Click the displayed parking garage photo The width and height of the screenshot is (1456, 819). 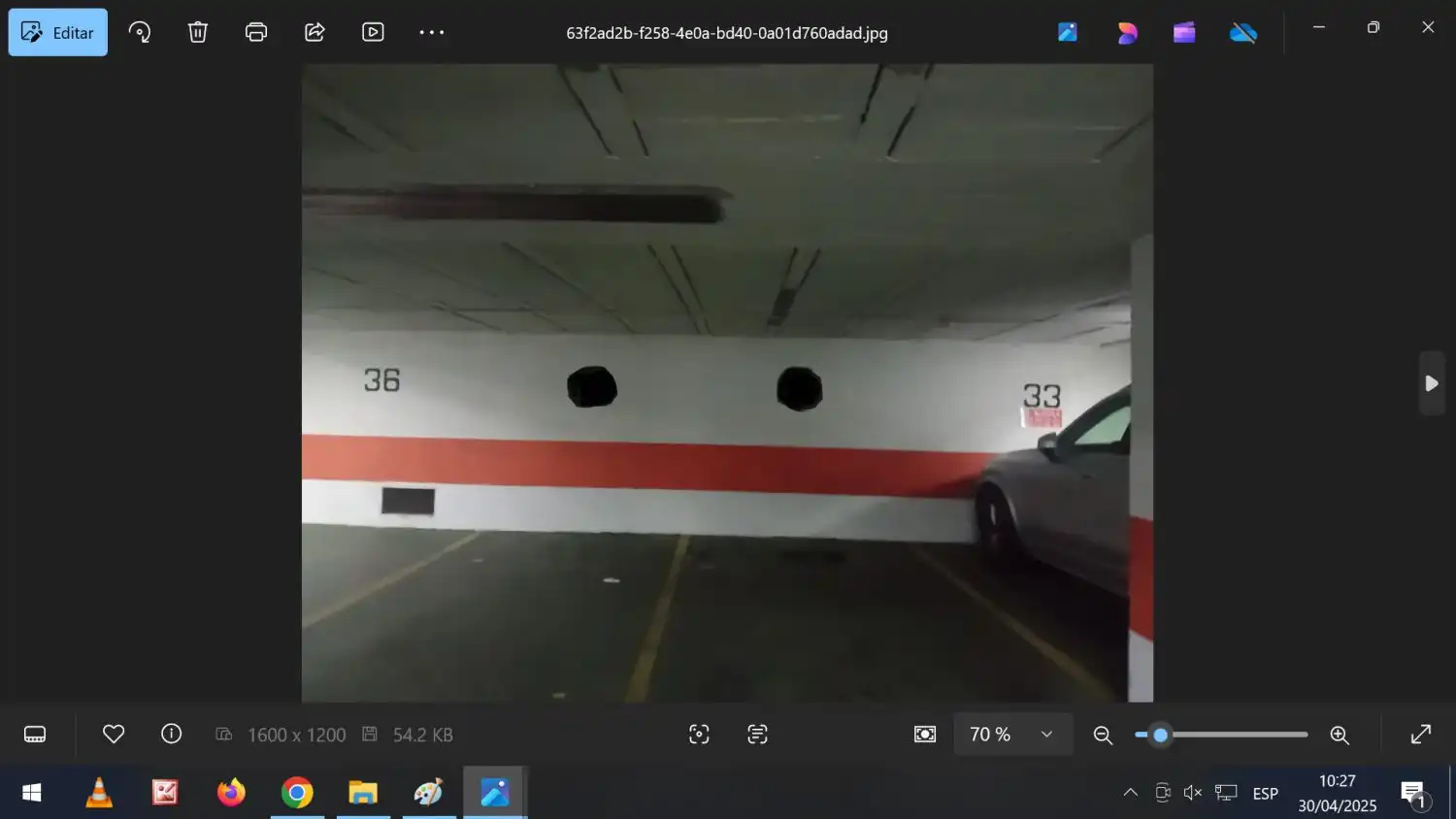click(727, 382)
